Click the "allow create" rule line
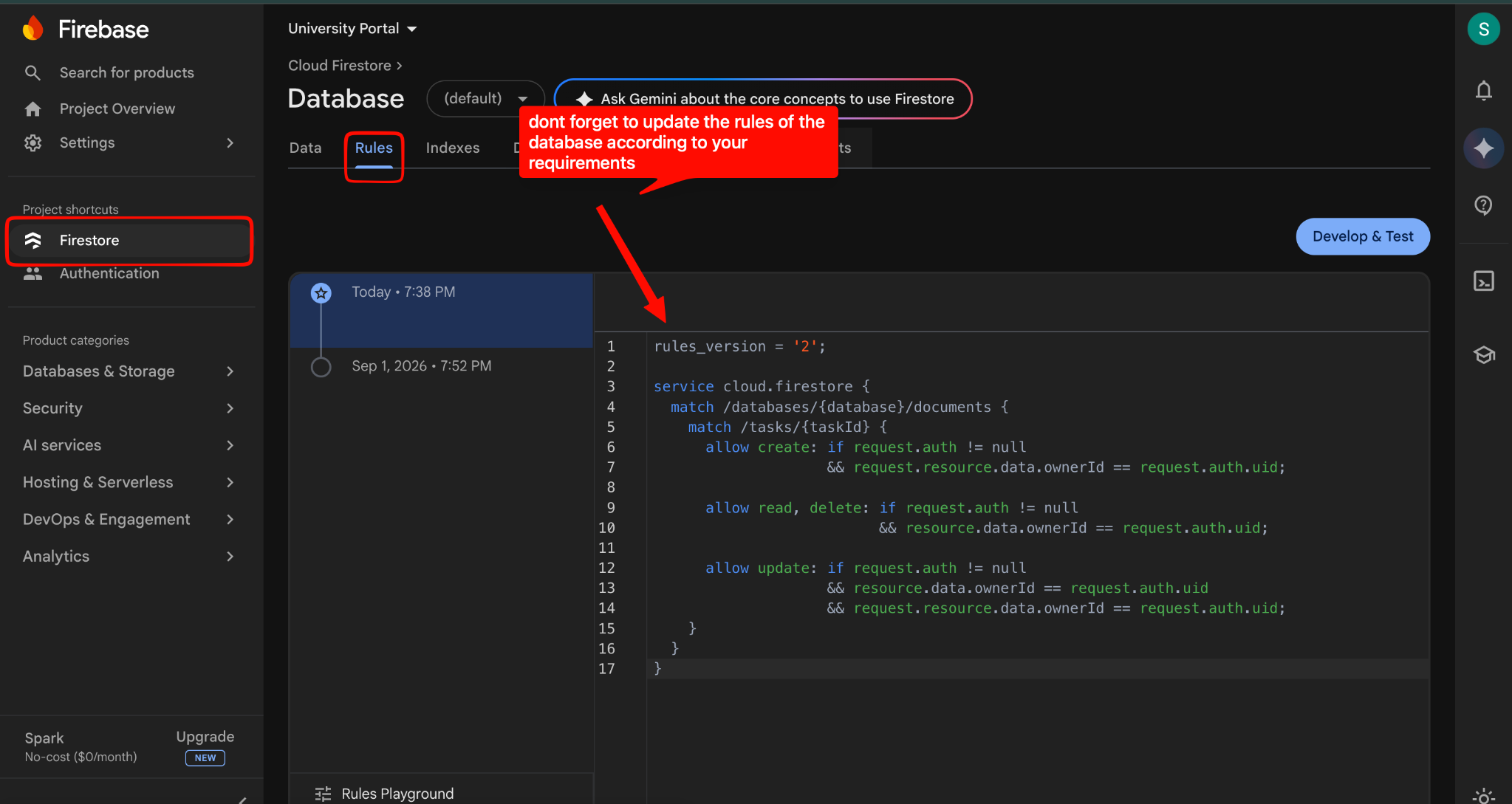Image resolution: width=1512 pixels, height=804 pixels. click(866, 447)
